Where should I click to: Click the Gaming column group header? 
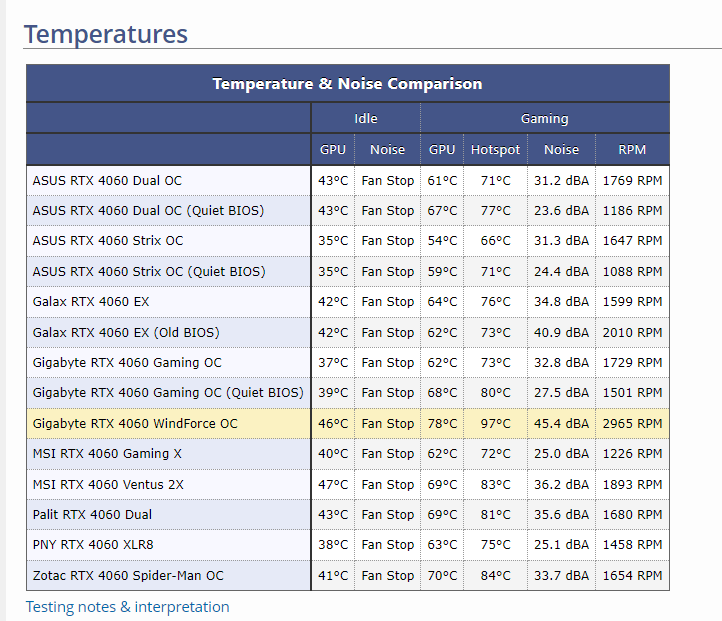(x=544, y=119)
